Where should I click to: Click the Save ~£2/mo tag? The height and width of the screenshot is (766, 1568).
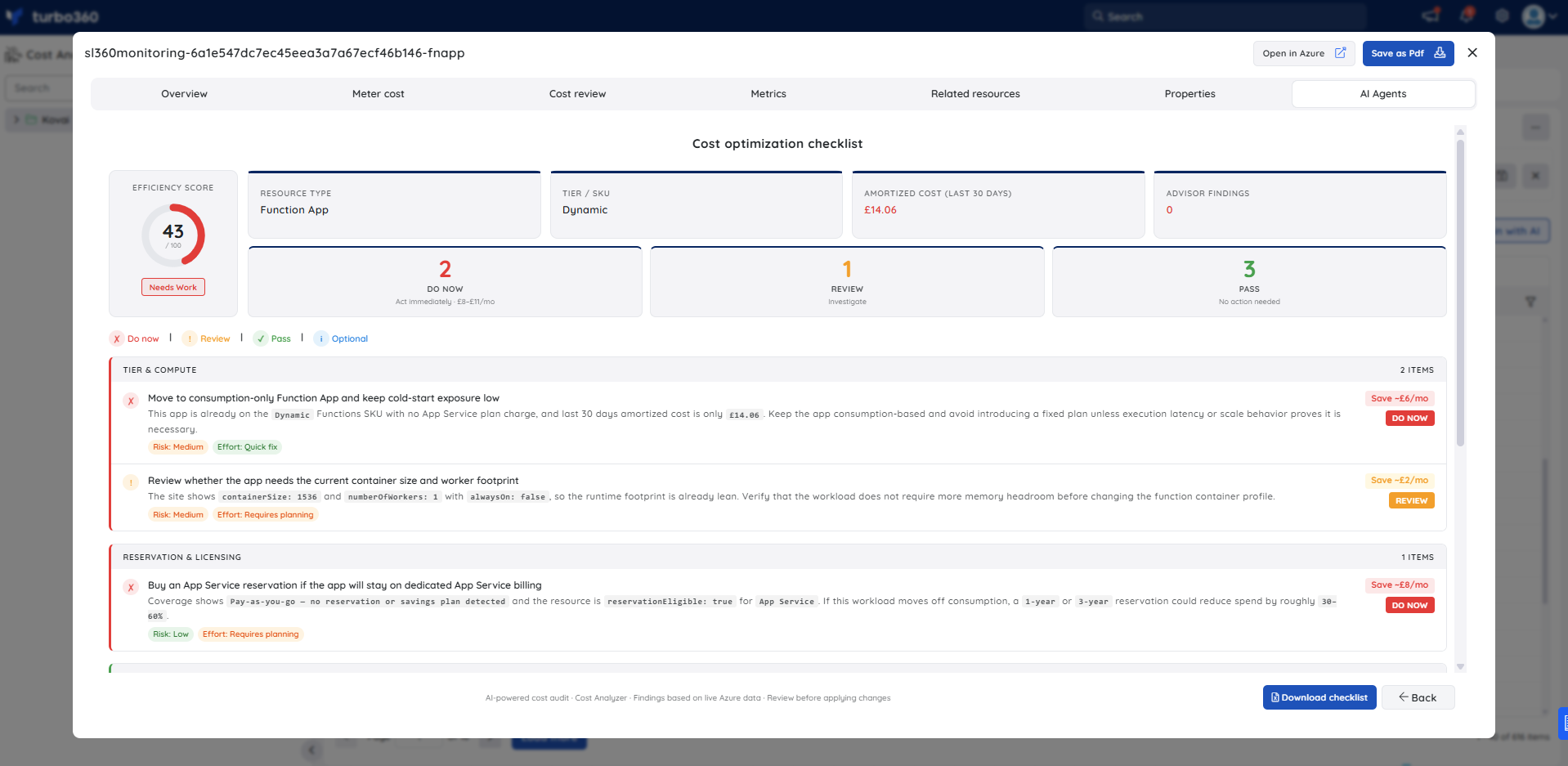(1400, 480)
